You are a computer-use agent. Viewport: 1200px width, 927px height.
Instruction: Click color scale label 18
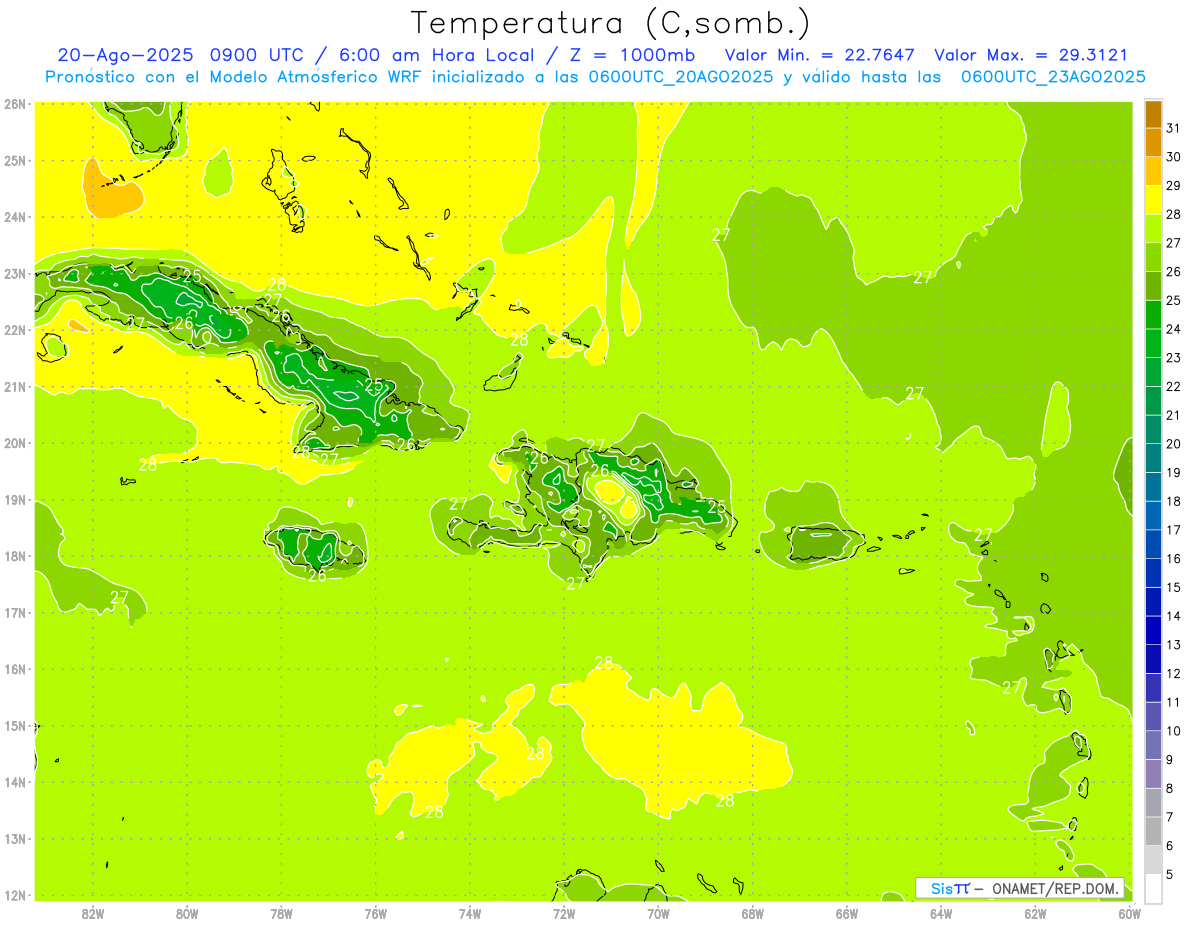click(1173, 501)
